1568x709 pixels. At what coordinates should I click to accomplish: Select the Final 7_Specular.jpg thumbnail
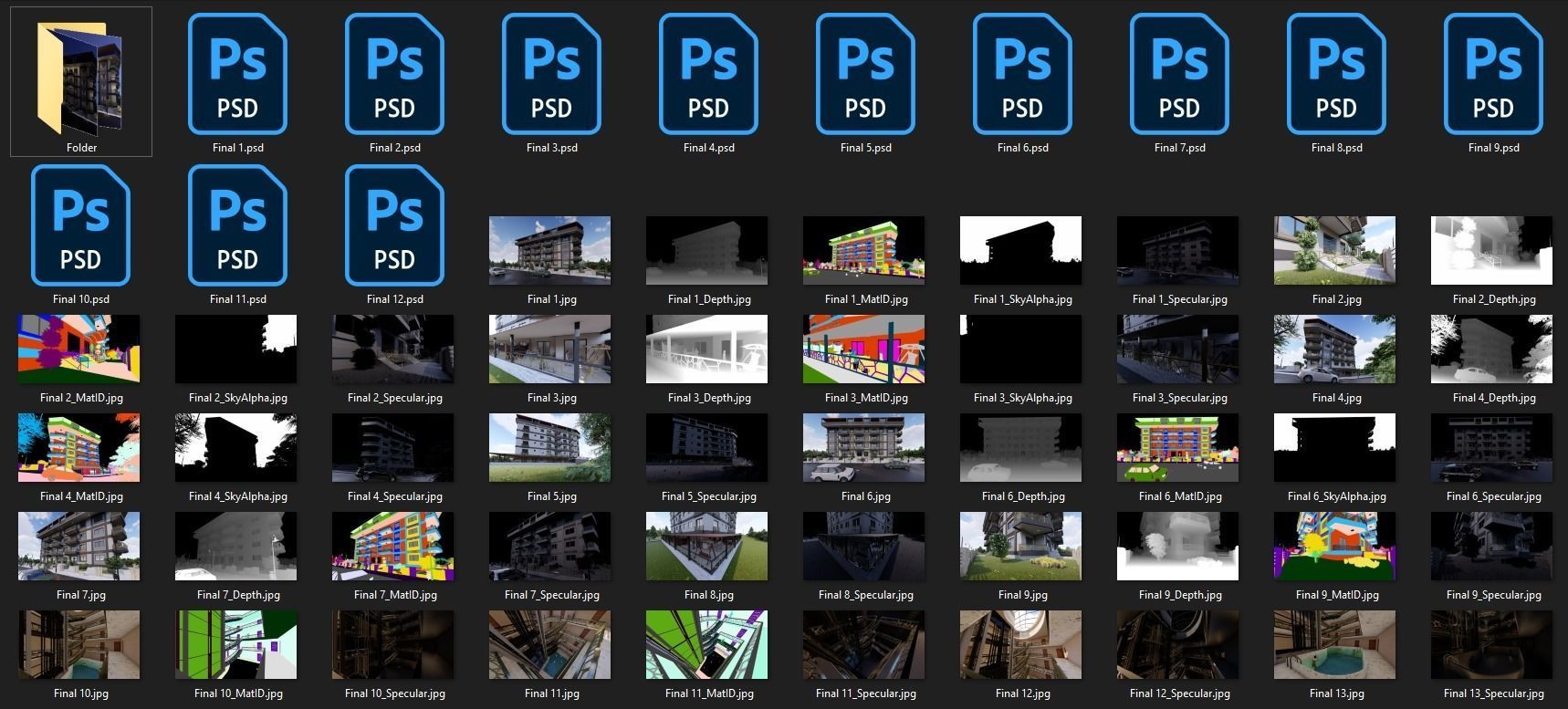[550, 547]
